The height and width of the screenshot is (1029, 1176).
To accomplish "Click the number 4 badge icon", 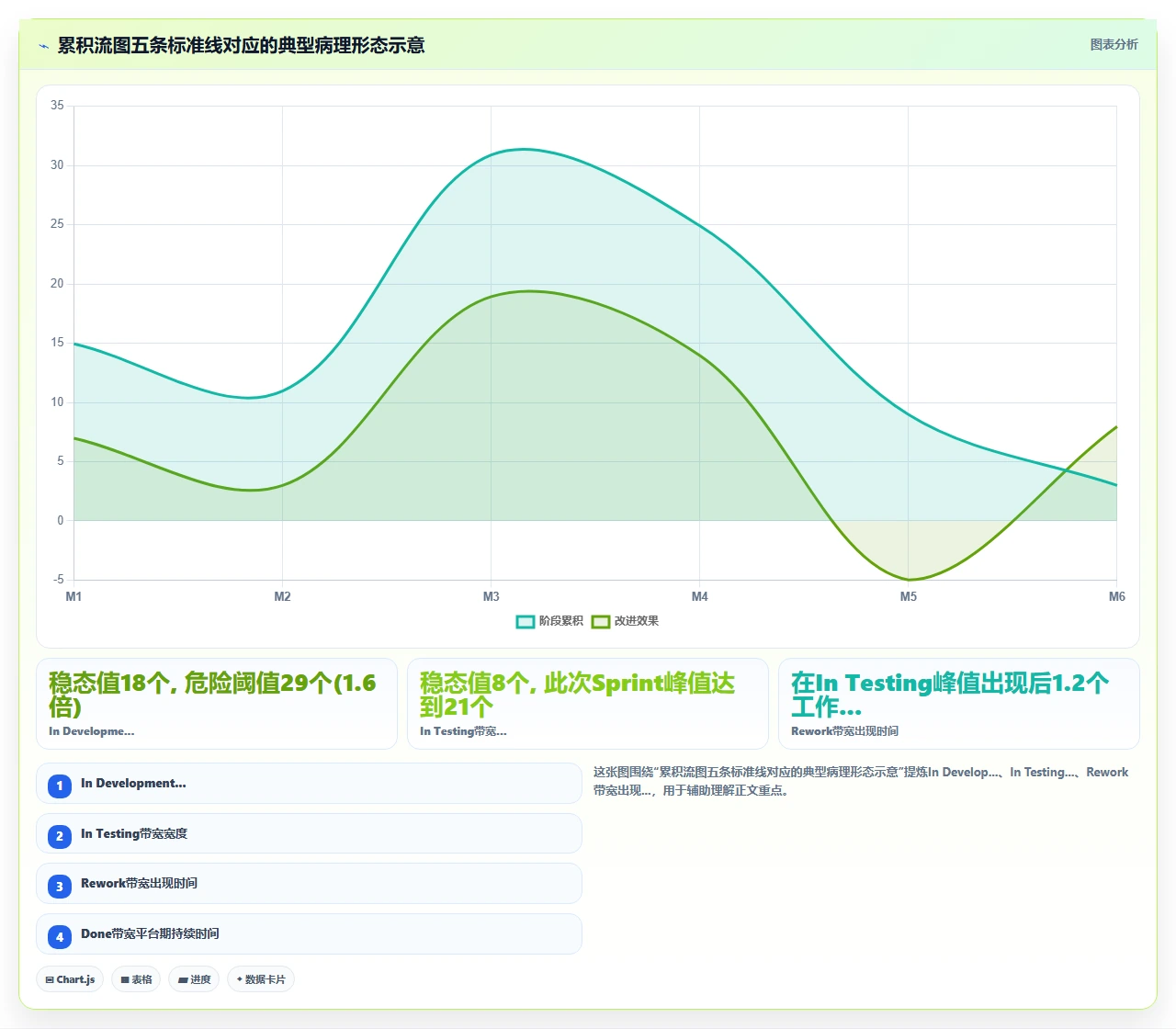I will pos(60,936).
